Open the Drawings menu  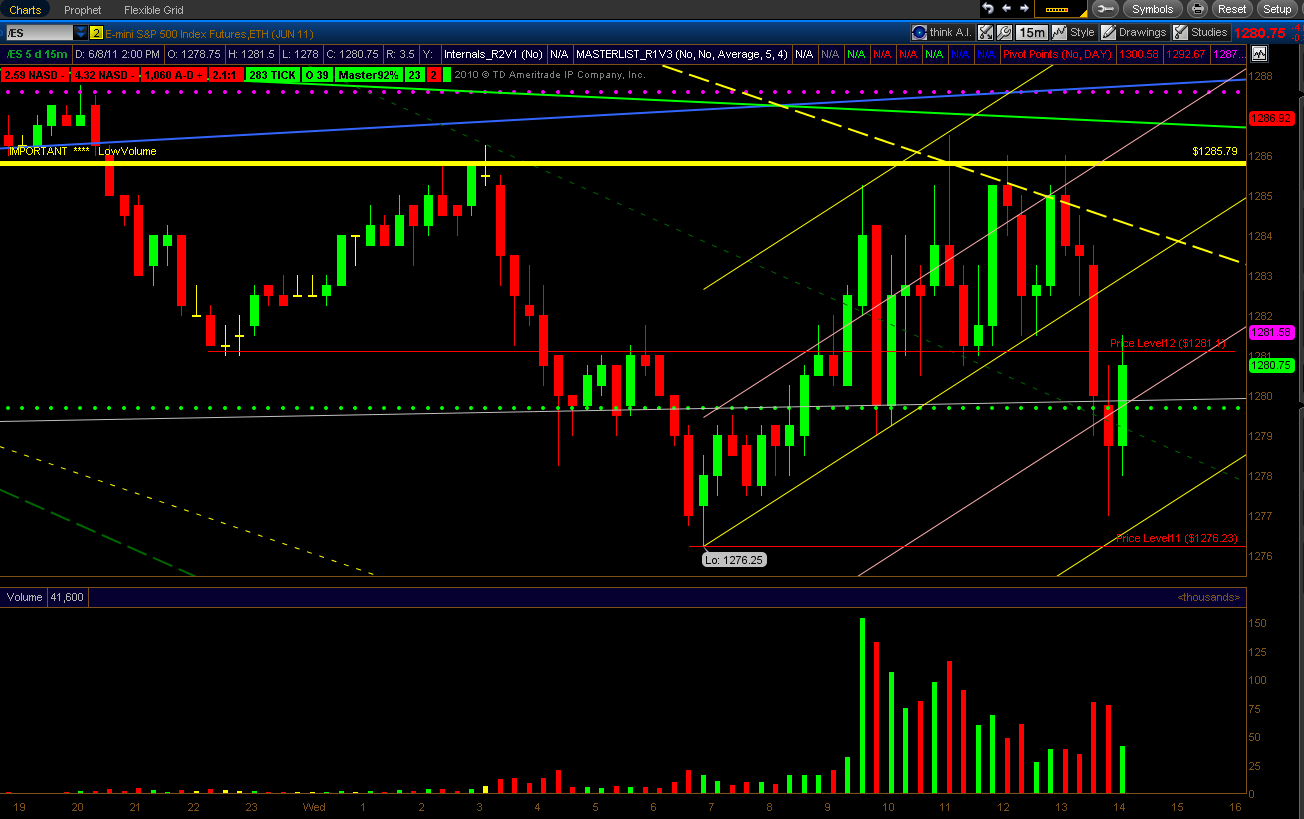1135,32
